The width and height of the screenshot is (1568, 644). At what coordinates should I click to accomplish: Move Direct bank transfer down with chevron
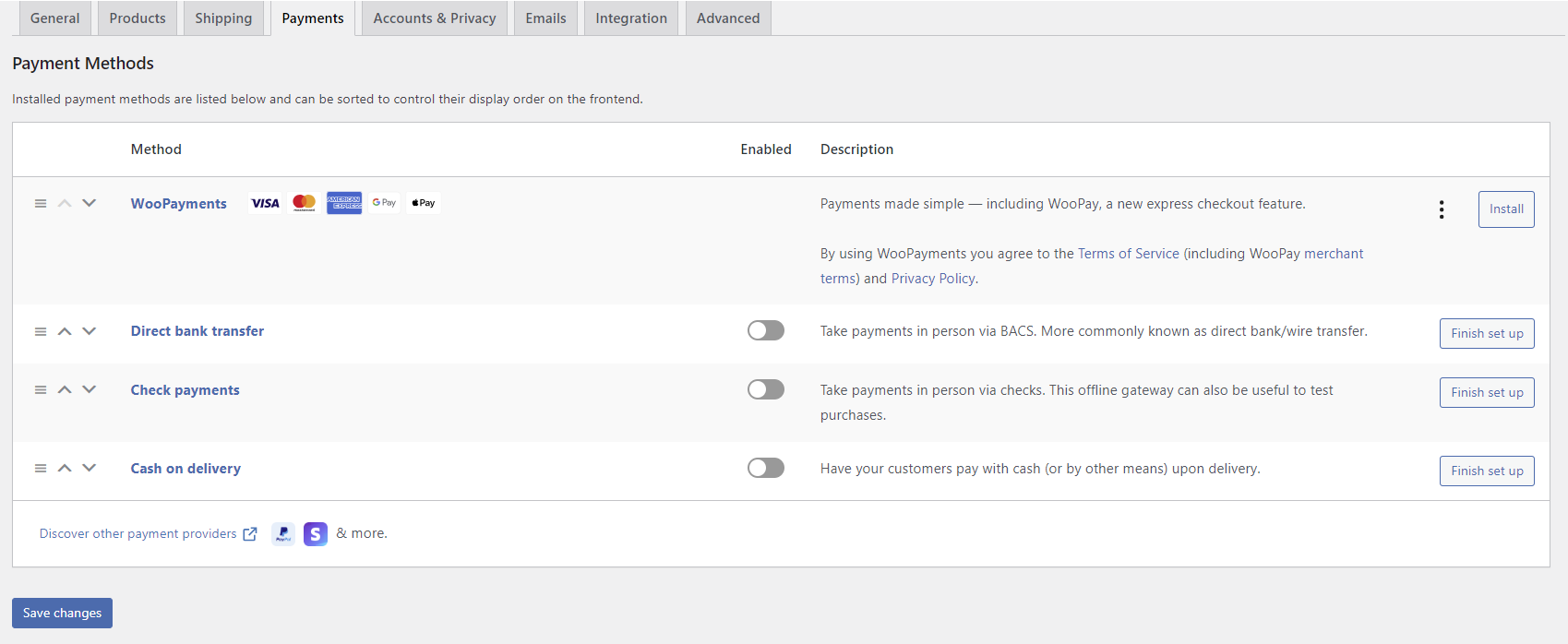[90, 331]
